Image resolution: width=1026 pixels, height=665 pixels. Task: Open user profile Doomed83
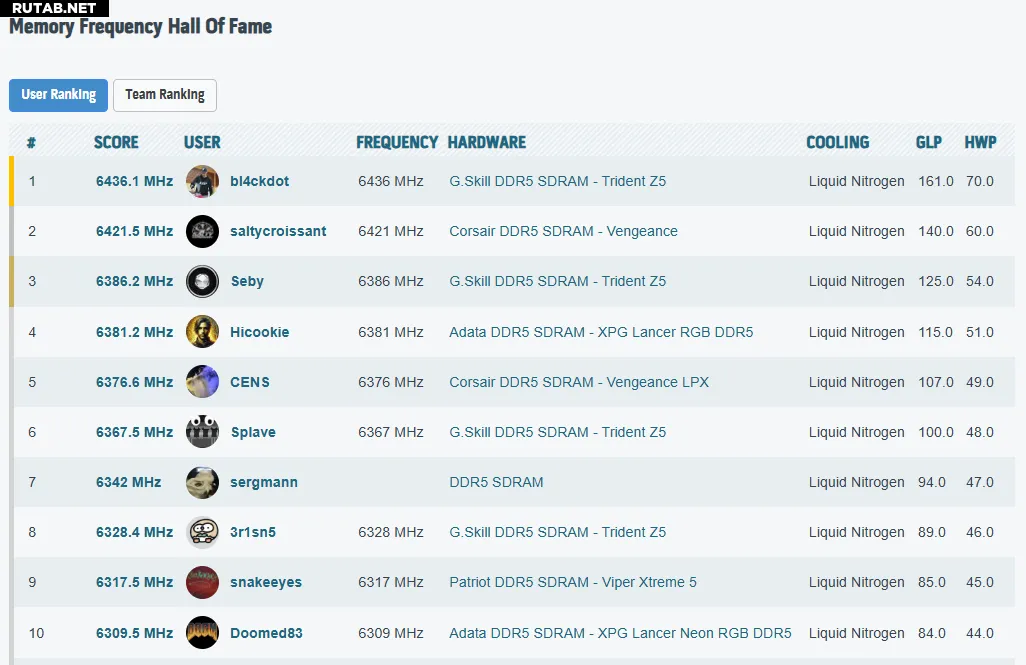pos(266,633)
